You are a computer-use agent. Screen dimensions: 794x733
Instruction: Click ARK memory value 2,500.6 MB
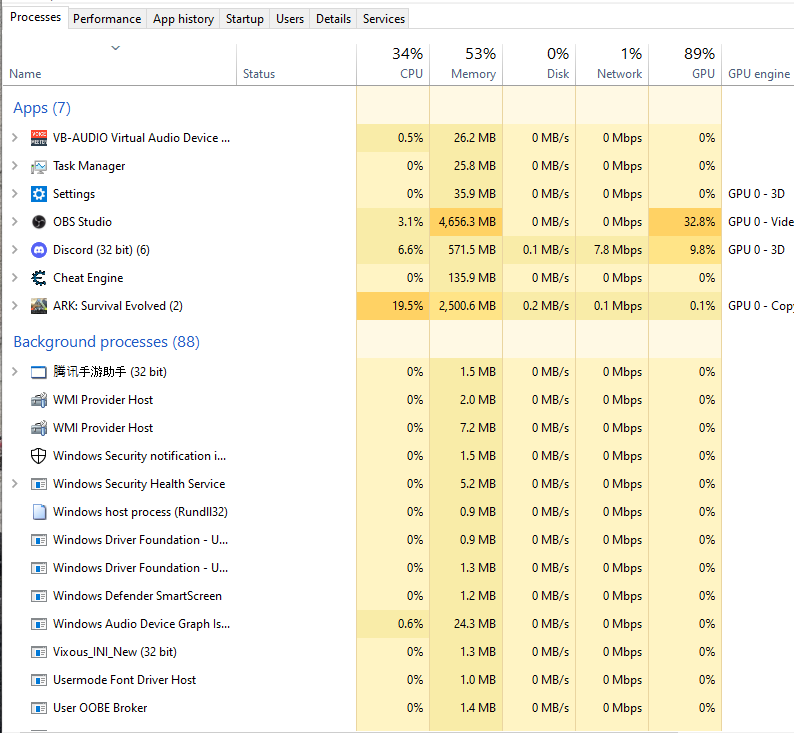click(466, 306)
